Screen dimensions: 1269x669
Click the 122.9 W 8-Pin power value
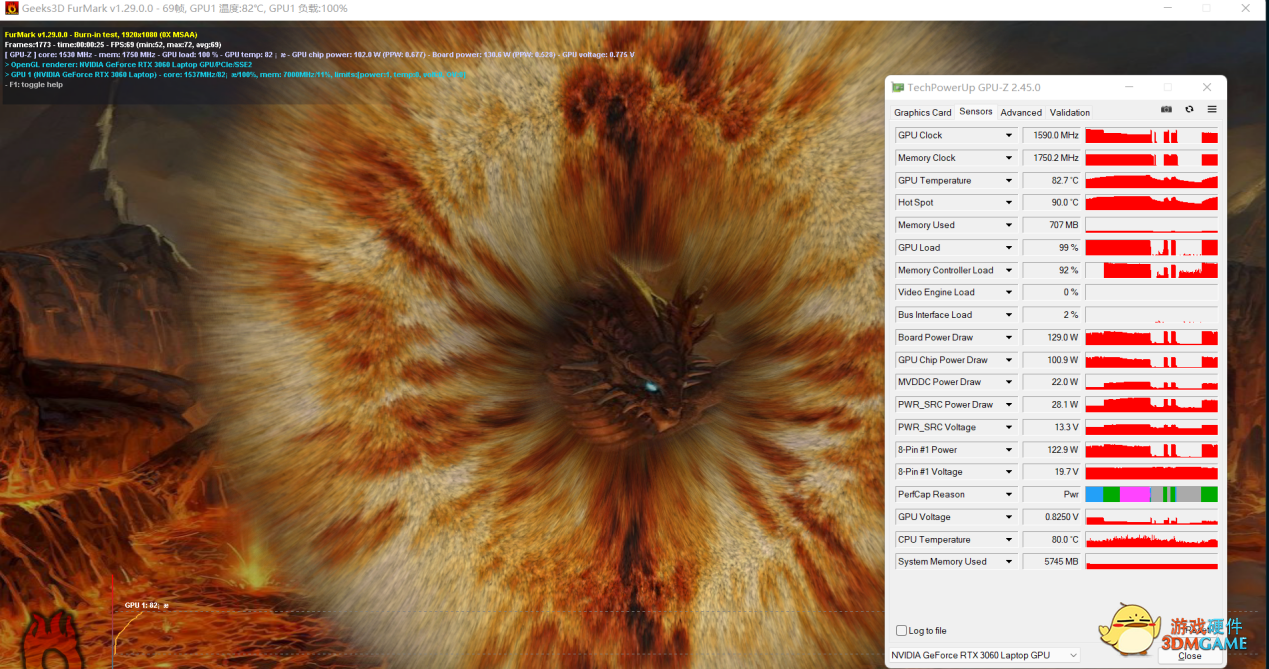[x=1052, y=450]
